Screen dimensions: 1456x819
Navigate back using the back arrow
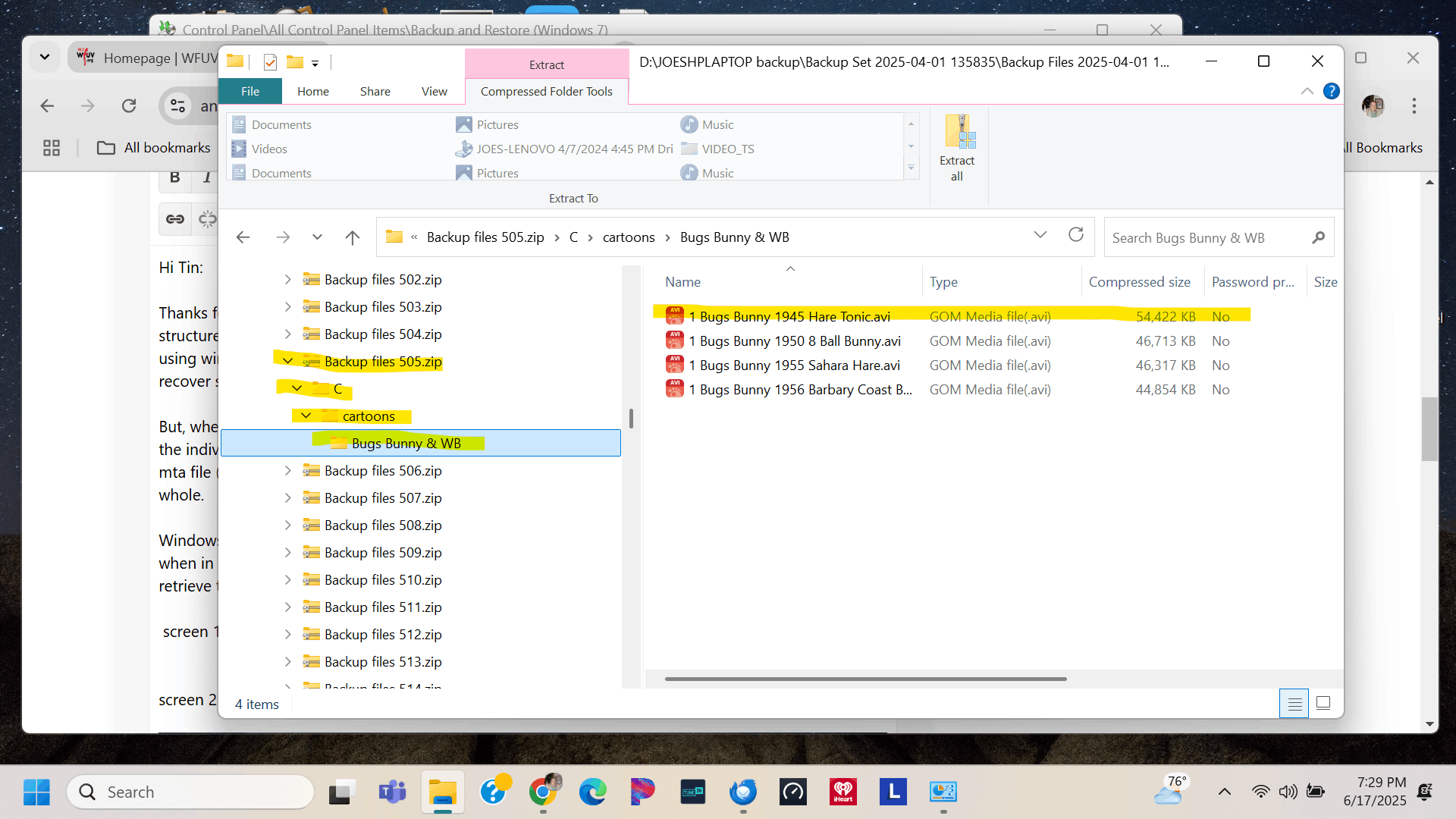[x=243, y=237]
